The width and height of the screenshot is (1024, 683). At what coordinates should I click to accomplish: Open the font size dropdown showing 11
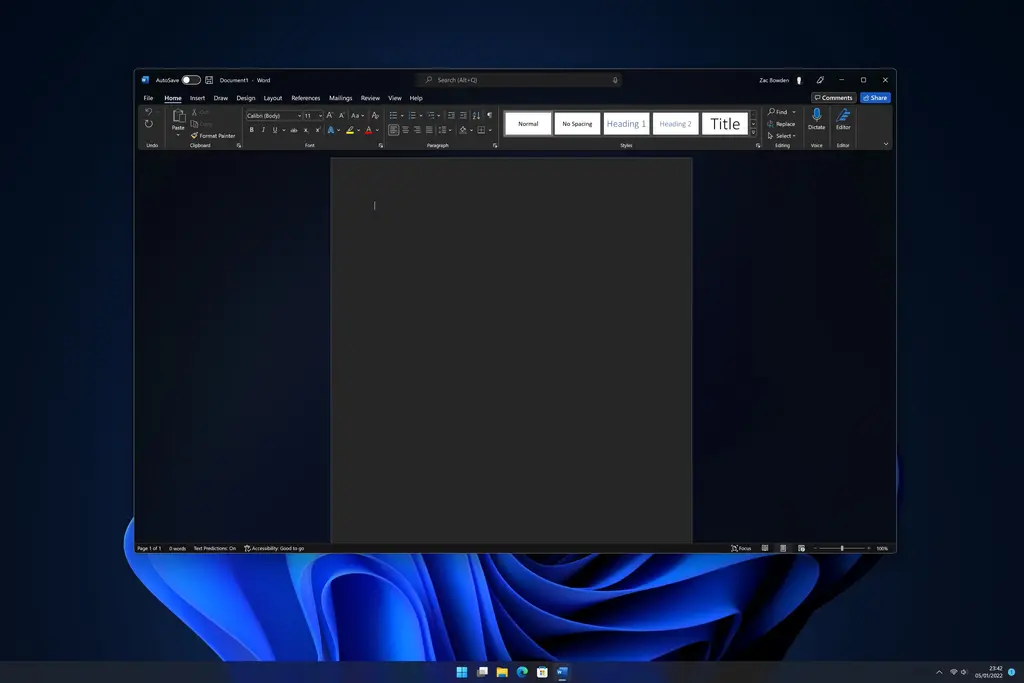[x=320, y=116]
